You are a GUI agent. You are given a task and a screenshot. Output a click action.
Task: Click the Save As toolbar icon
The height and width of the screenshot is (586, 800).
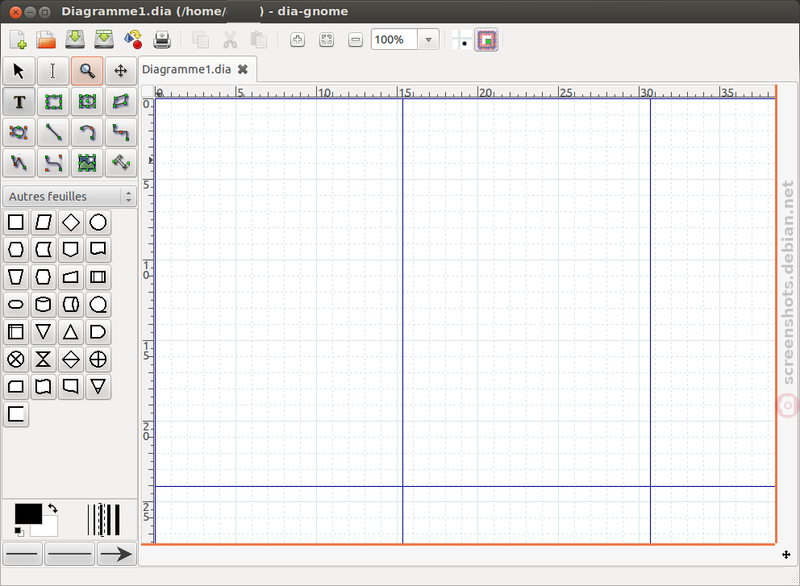pyautogui.click(x=104, y=39)
